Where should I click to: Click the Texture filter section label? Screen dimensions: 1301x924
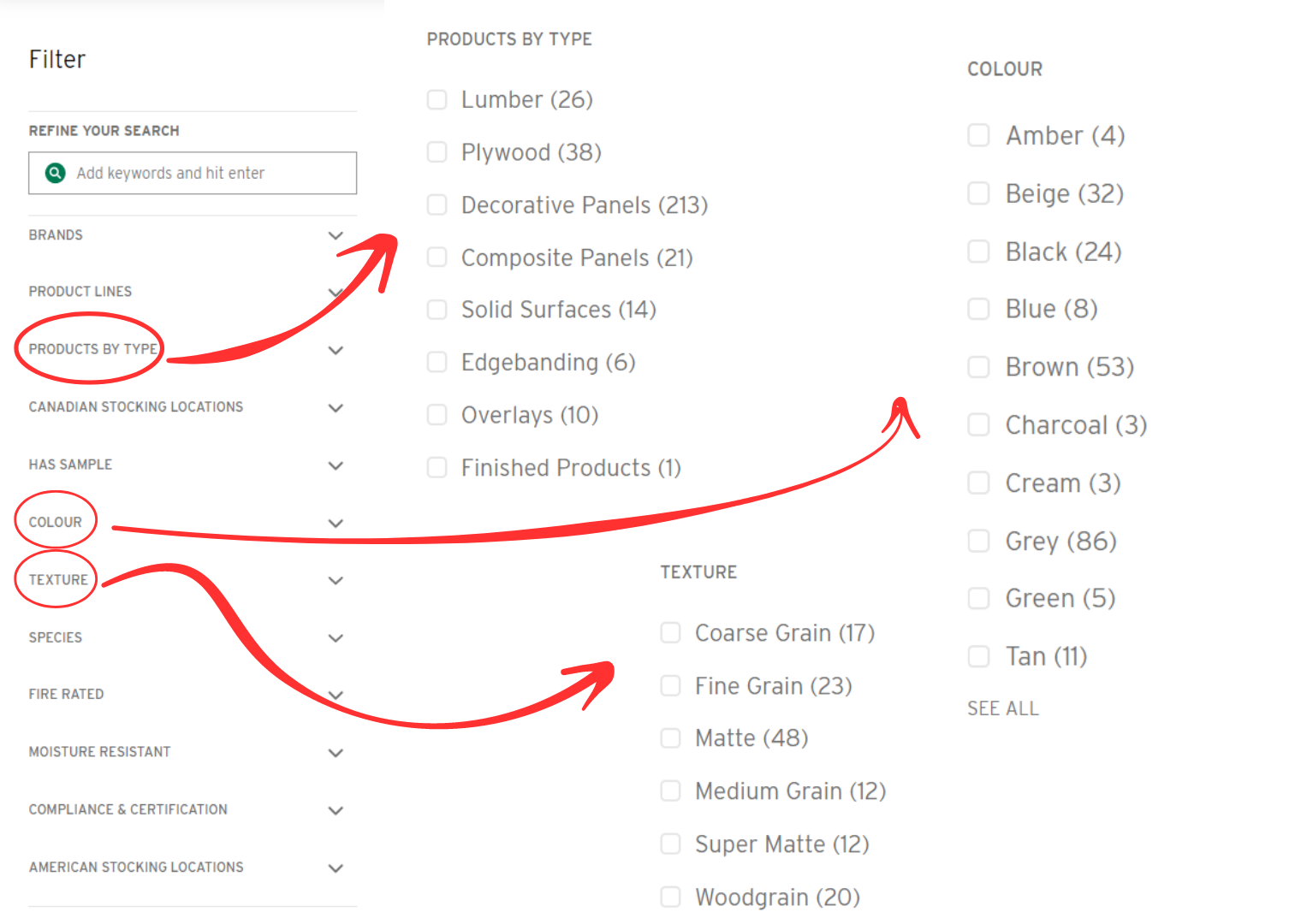click(58, 580)
